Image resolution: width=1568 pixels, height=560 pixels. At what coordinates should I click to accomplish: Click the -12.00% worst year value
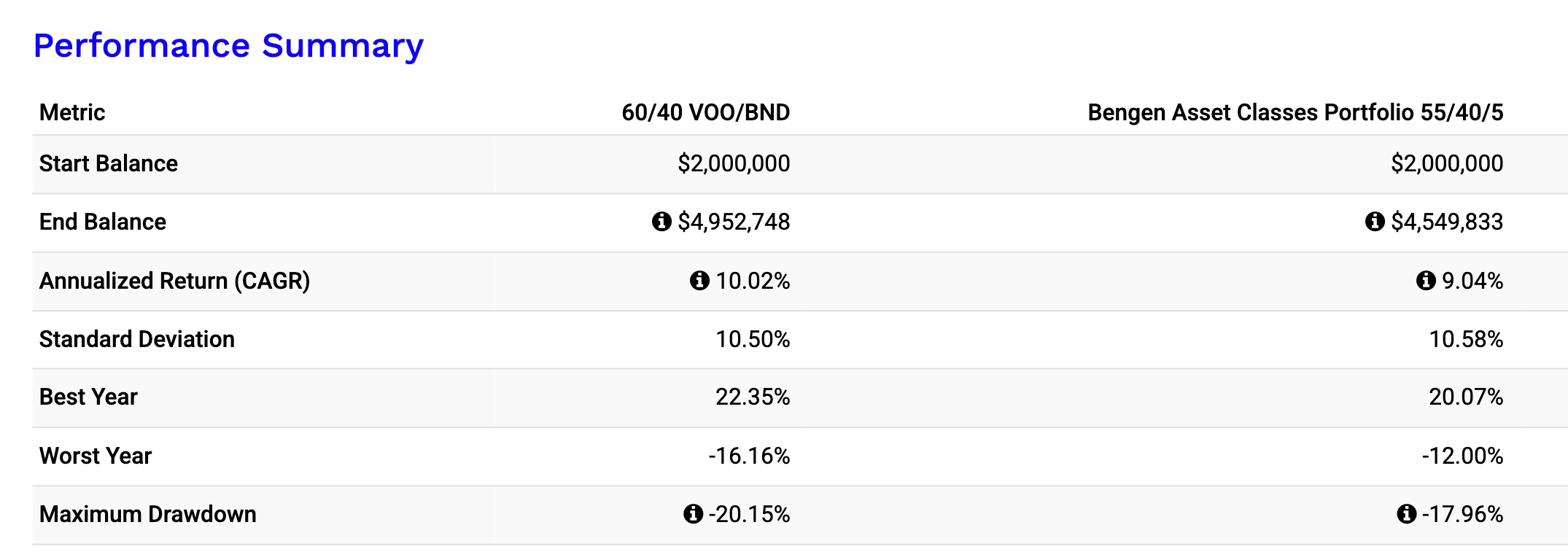(x=1462, y=456)
